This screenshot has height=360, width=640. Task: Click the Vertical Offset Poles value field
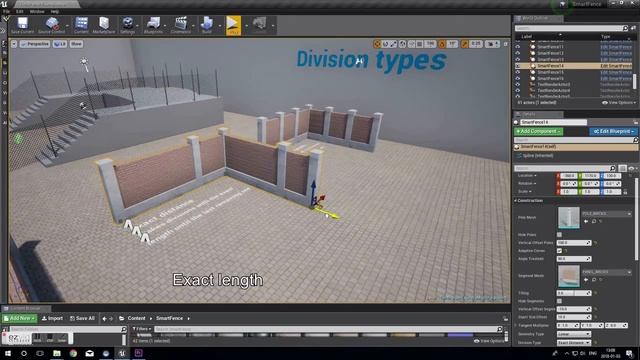[574, 243]
